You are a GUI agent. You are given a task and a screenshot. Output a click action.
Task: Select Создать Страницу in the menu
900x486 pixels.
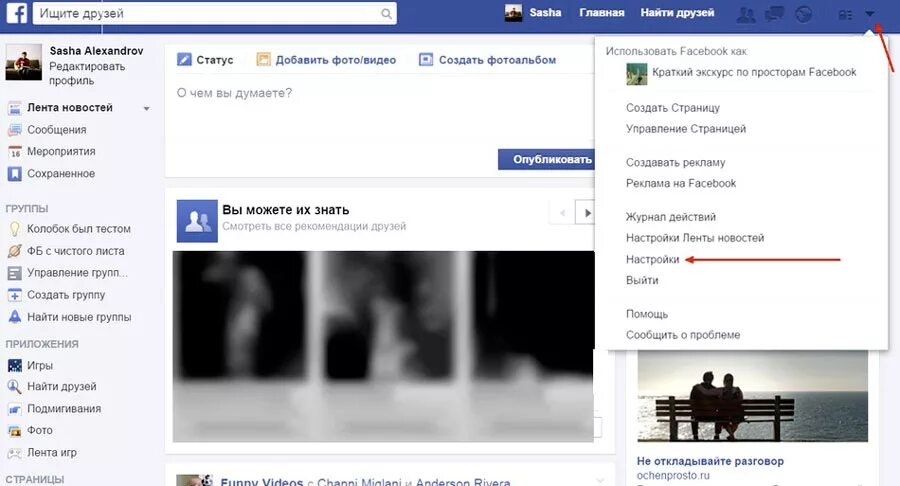point(673,108)
